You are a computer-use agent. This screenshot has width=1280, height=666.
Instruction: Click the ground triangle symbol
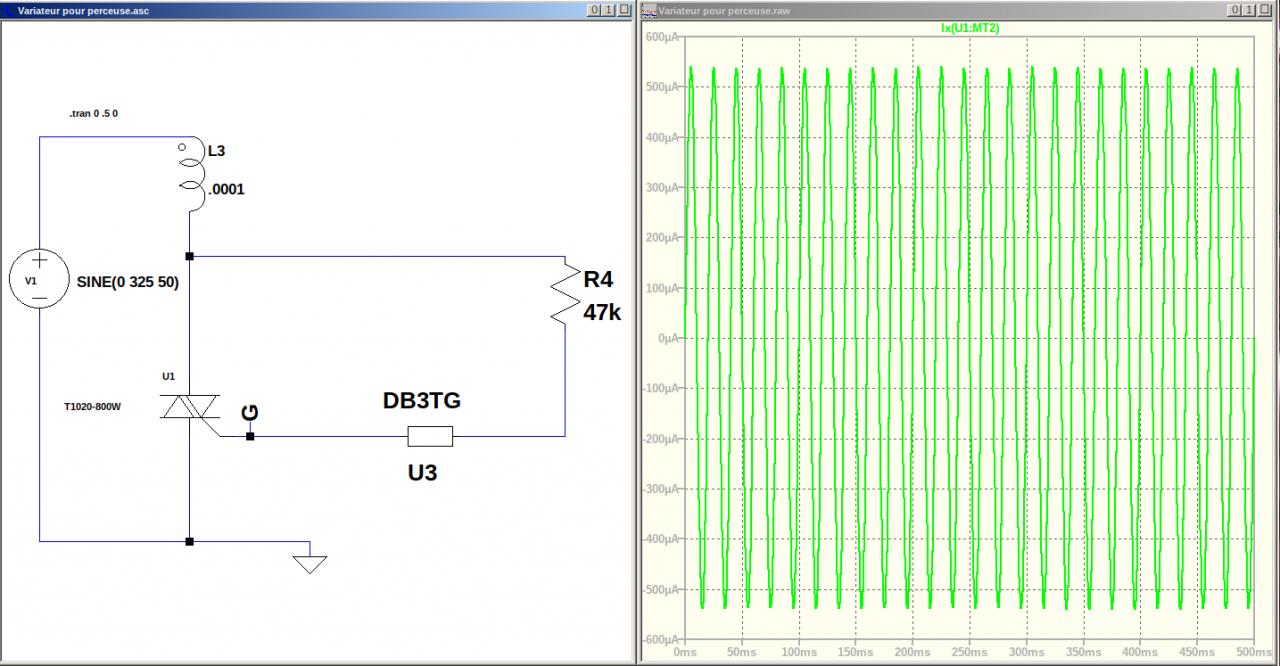point(310,564)
